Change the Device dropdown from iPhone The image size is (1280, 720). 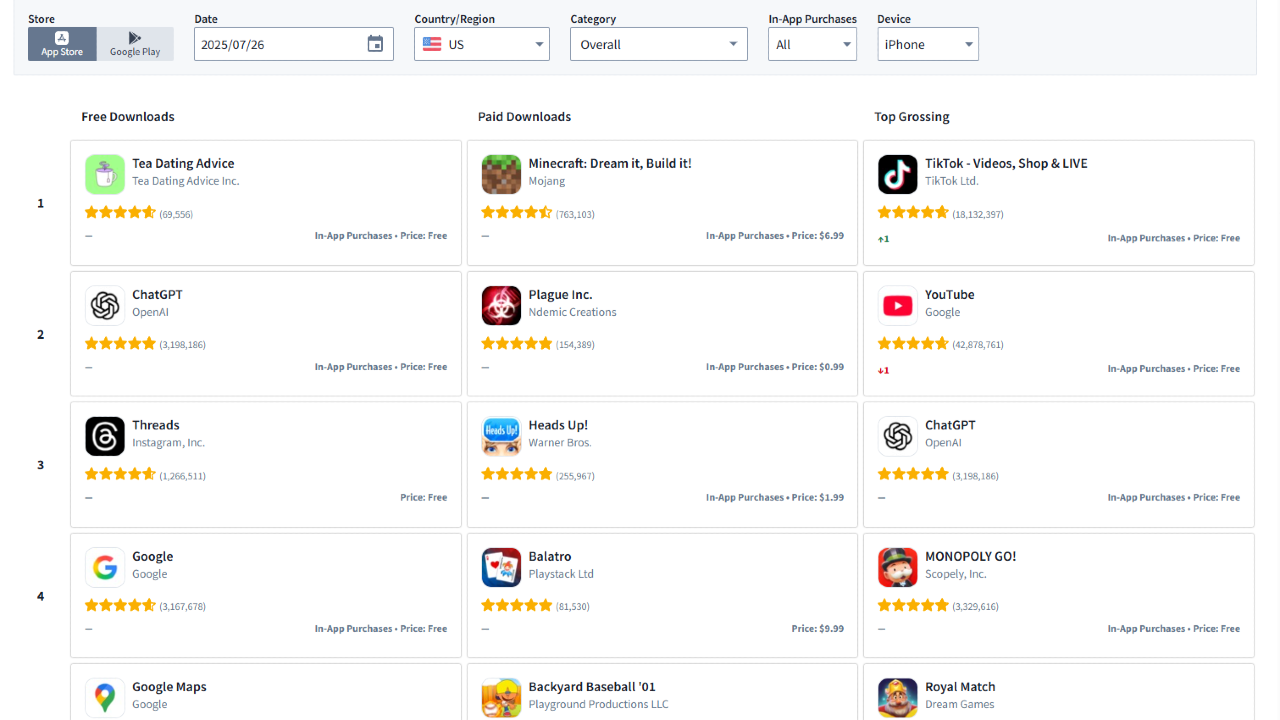pos(927,43)
